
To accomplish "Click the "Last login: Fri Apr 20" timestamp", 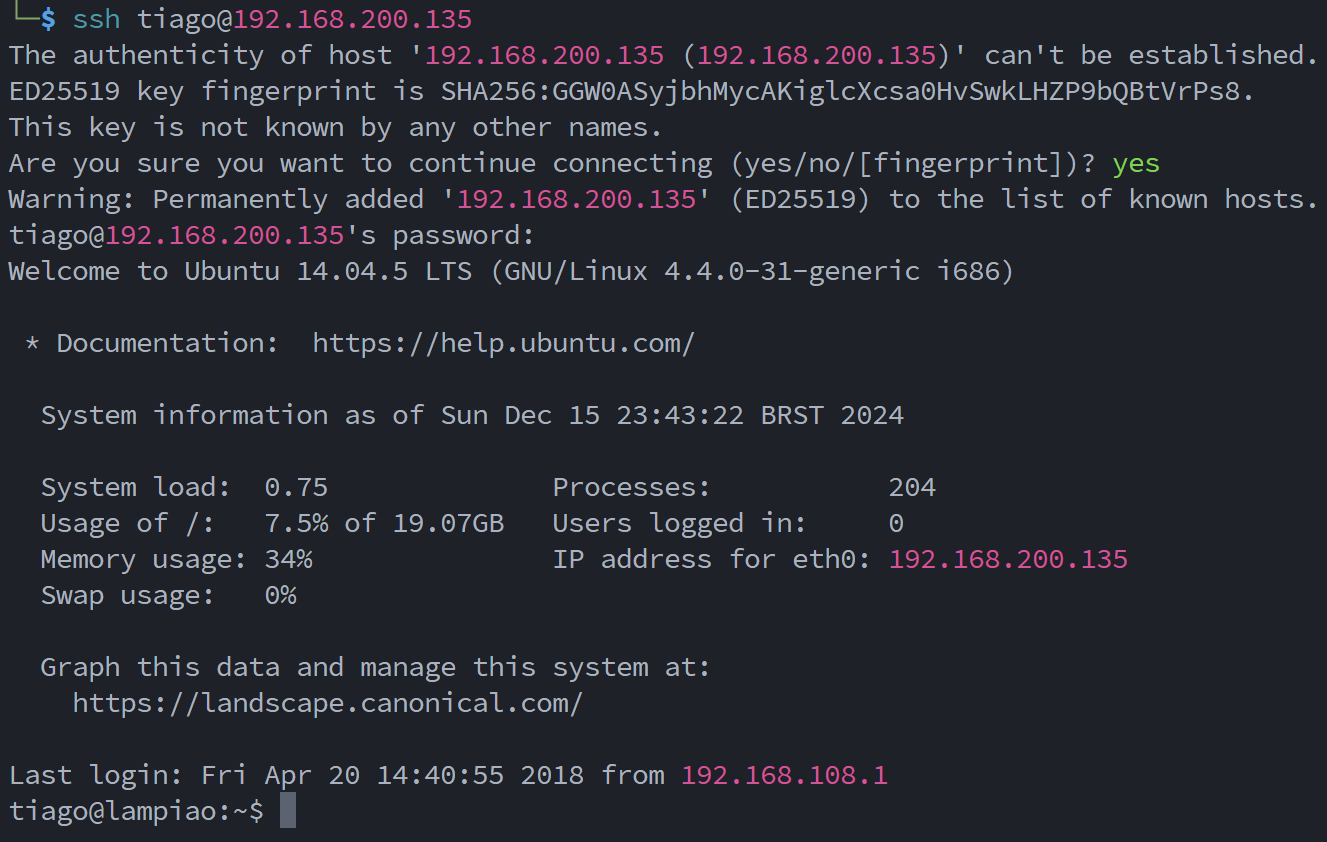I will click(x=256, y=775).
